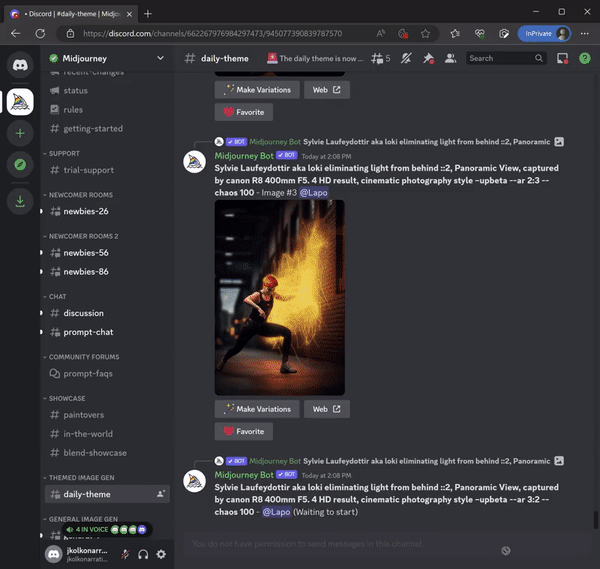Viewport: 600px width, 569px height.
Task: Open Read Aloud icon in address bar
Action: [380, 34]
